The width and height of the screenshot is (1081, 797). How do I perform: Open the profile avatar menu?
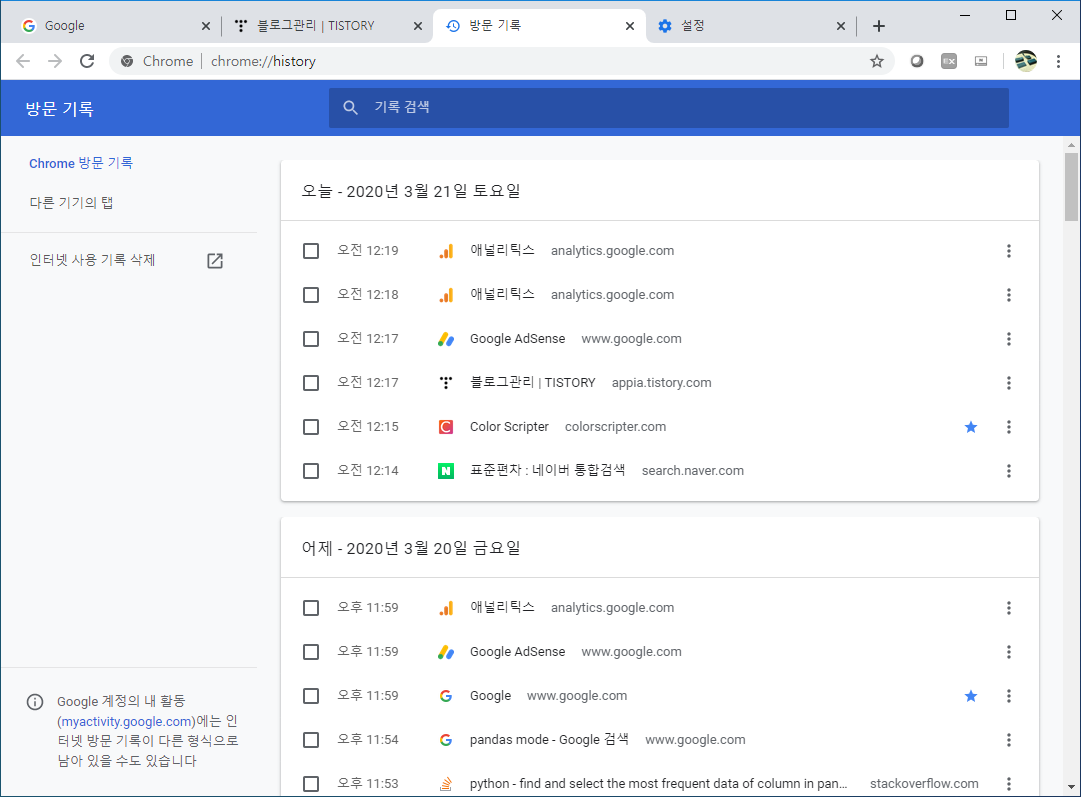(x=1026, y=61)
